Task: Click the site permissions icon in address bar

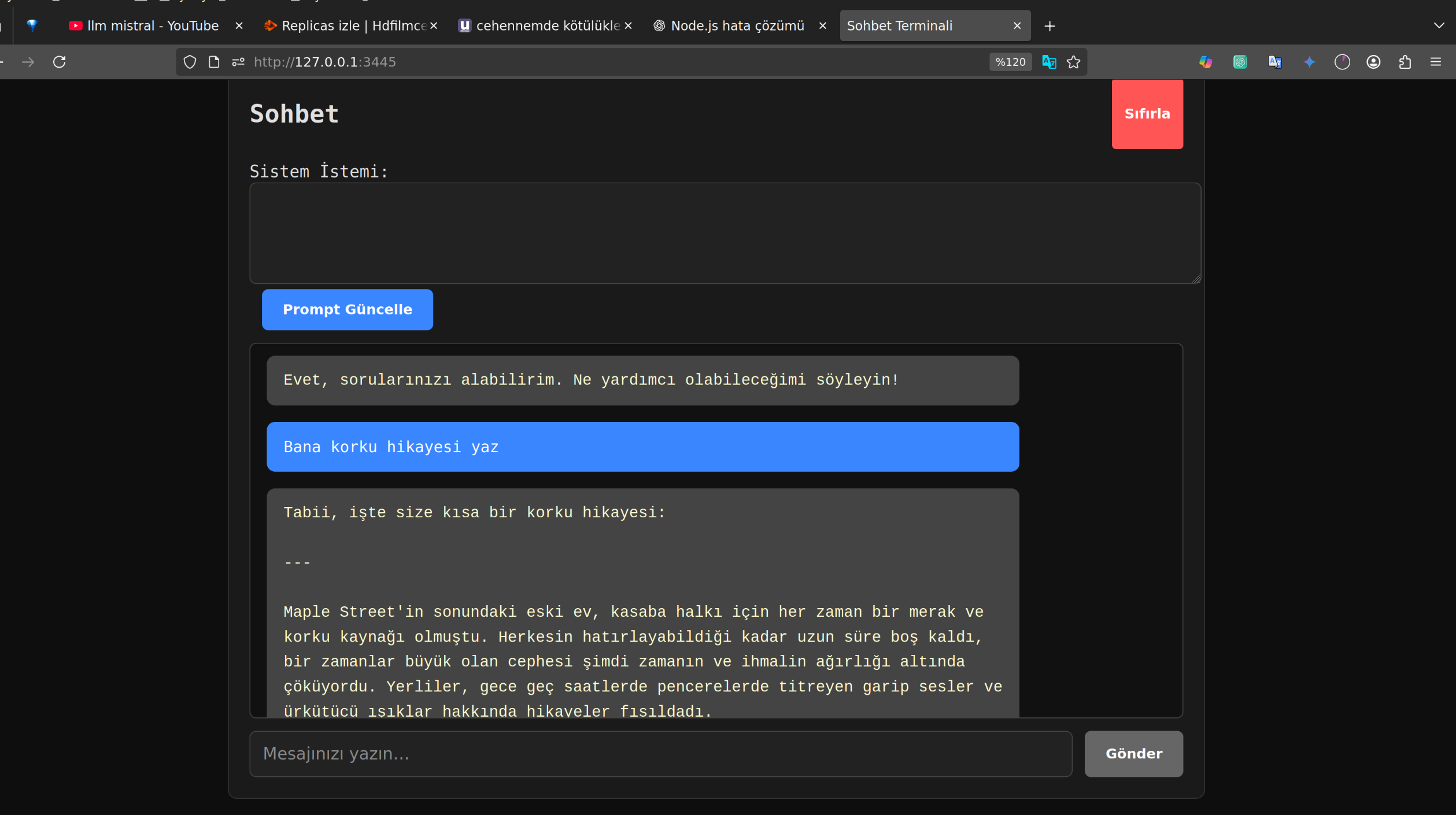Action: (238, 62)
